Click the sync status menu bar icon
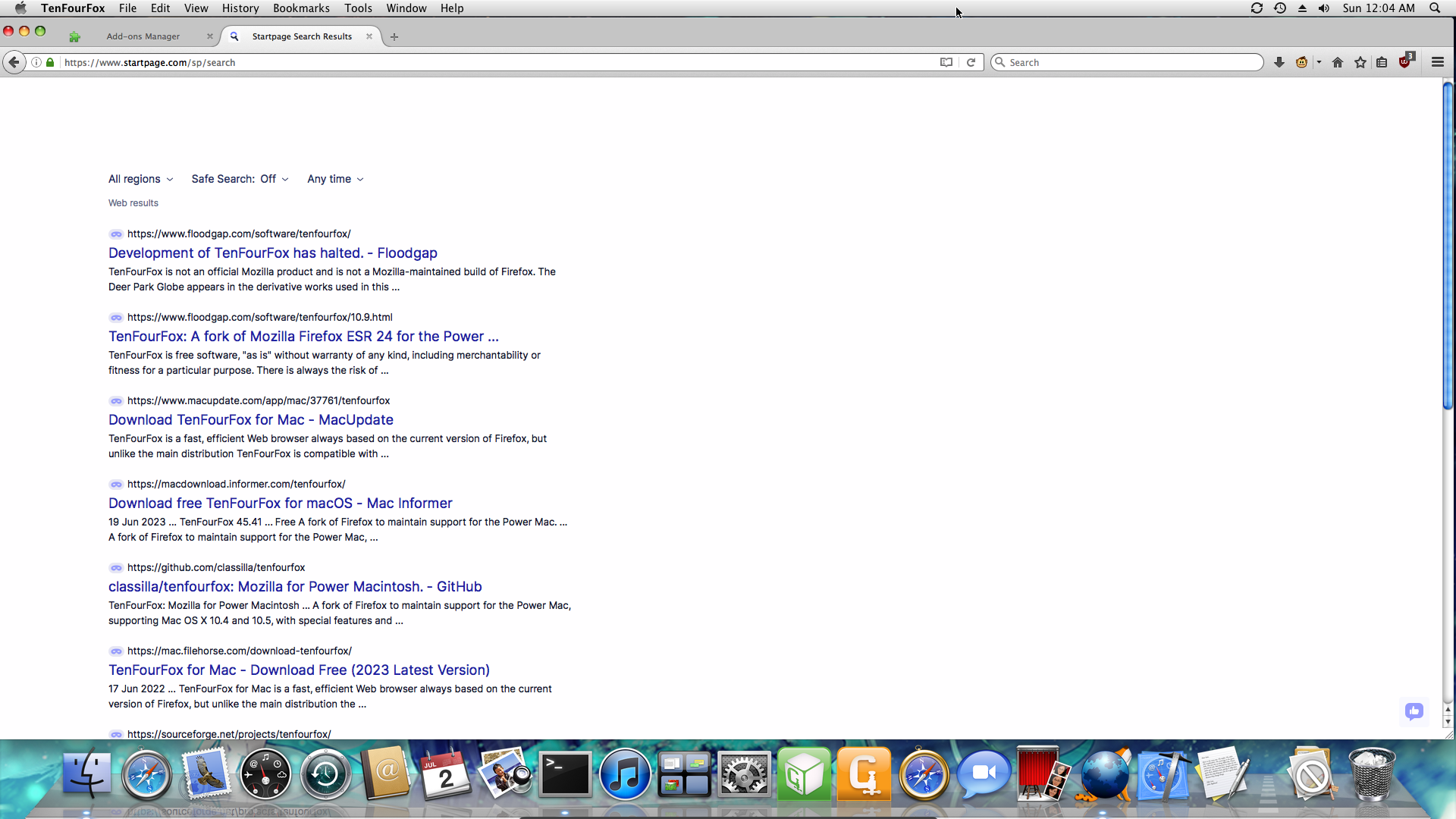The height and width of the screenshot is (819, 1456). click(1257, 8)
